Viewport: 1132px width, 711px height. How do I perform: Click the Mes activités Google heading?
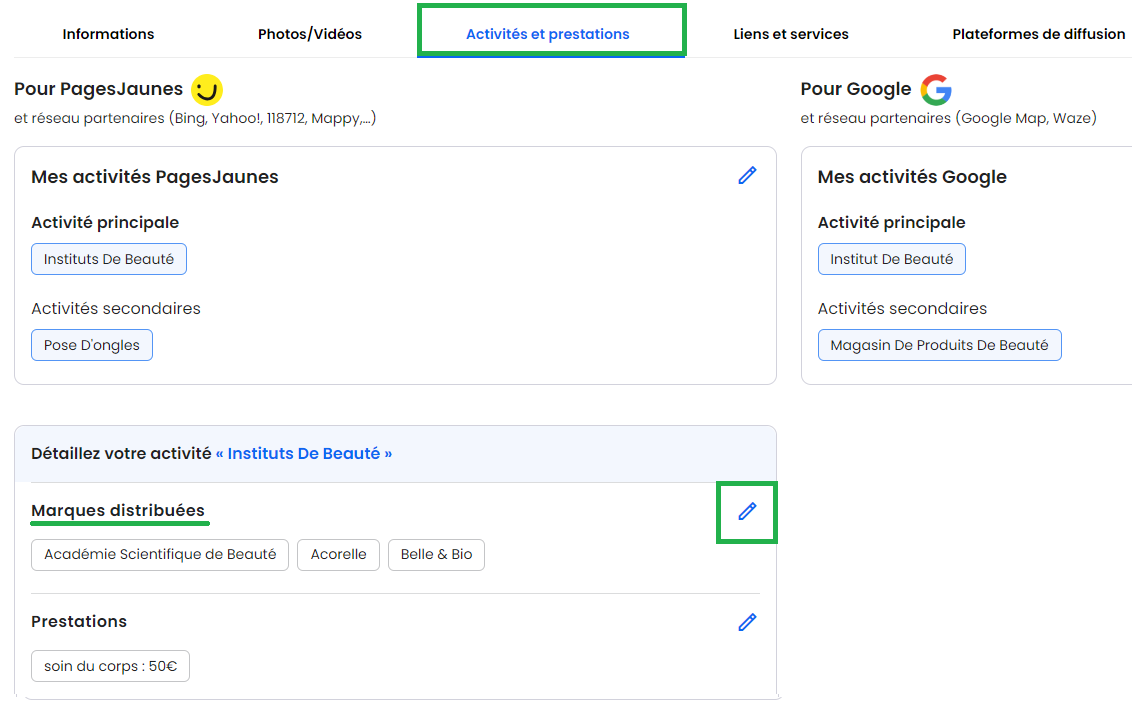click(x=912, y=177)
